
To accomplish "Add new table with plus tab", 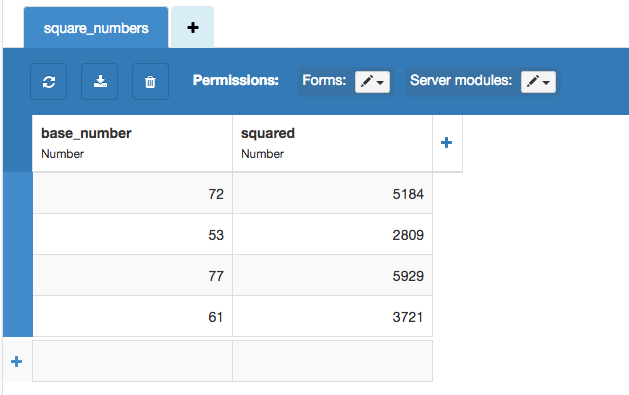I will point(193,27).
